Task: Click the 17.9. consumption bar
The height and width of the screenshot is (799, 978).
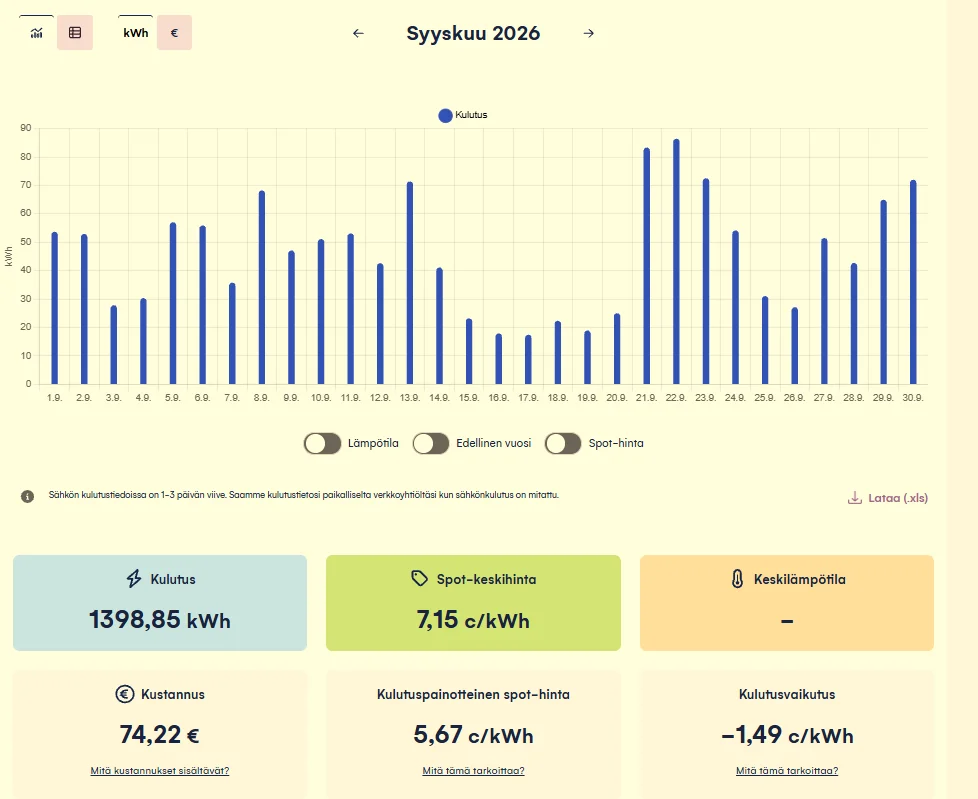Action: click(528, 360)
